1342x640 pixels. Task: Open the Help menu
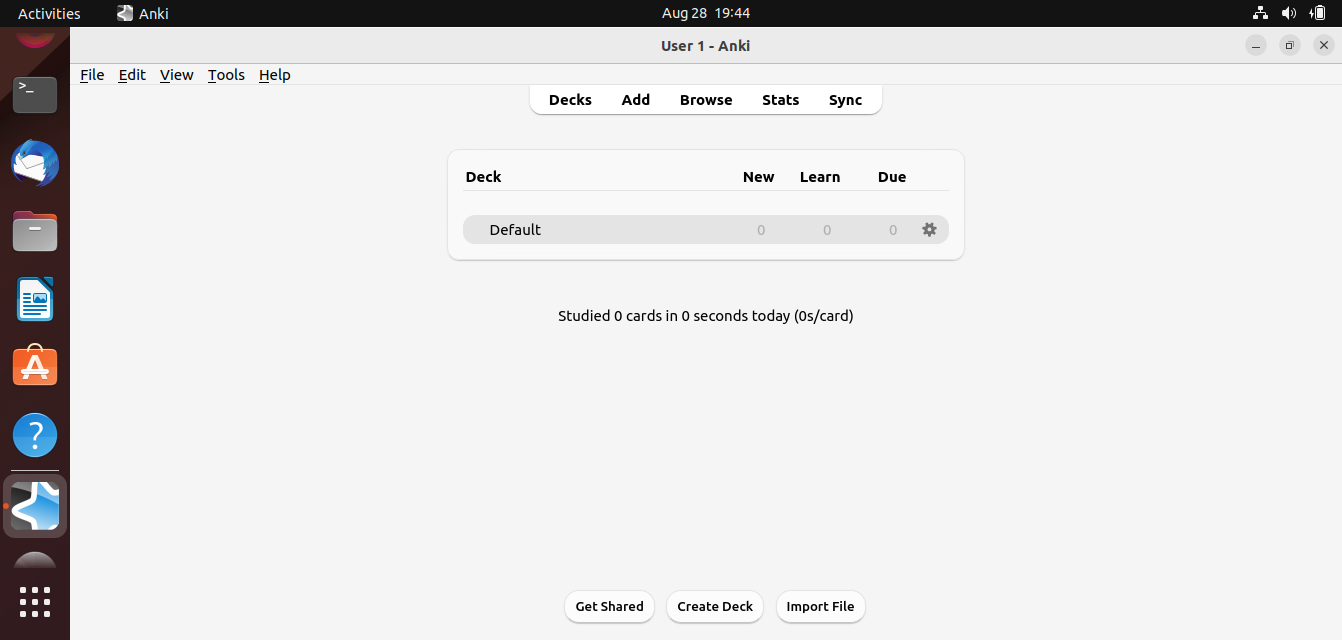(274, 75)
